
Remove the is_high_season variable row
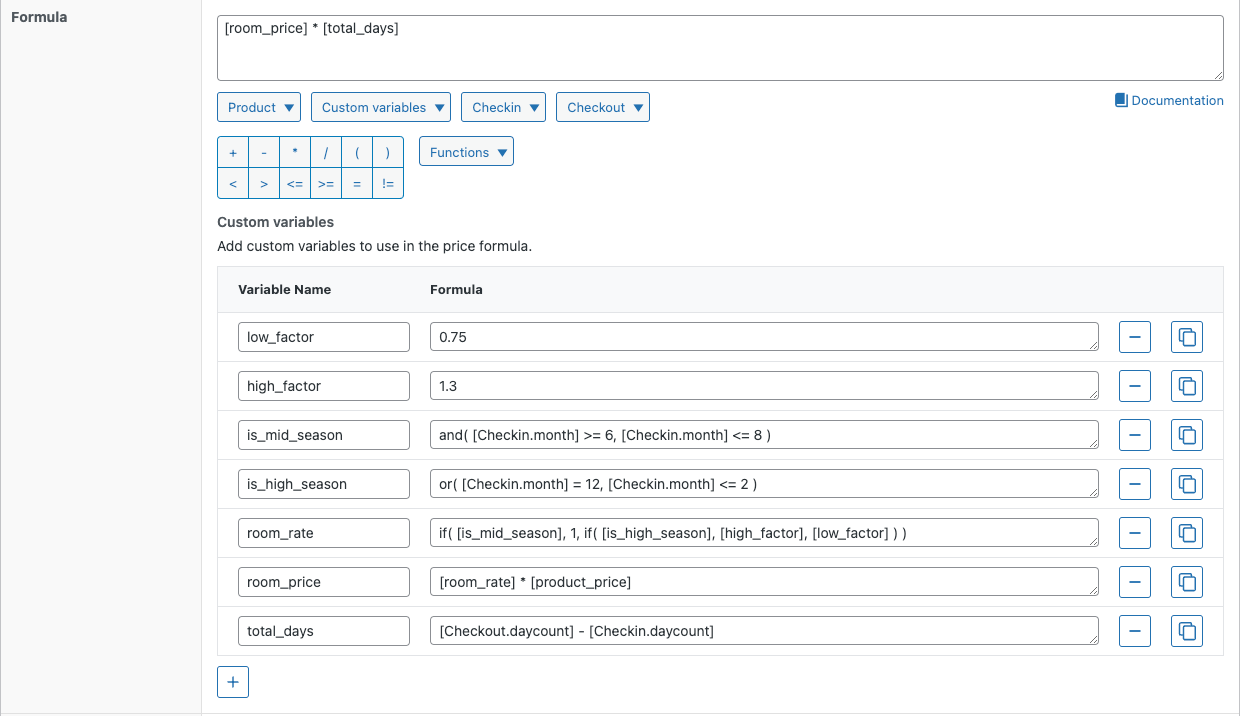point(1134,484)
